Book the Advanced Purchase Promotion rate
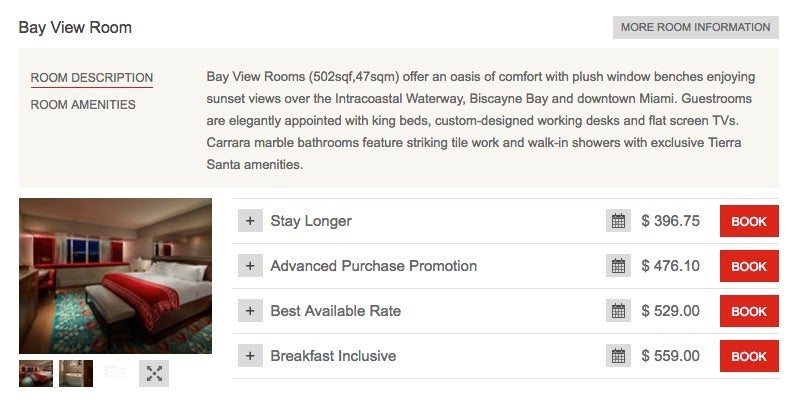This screenshot has height=403, width=799. pos(749,266)
